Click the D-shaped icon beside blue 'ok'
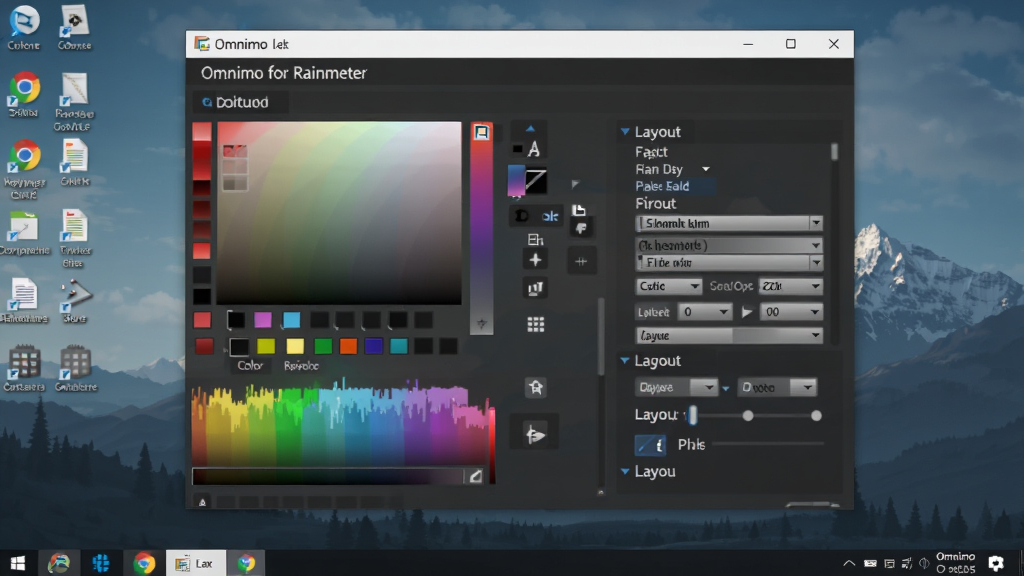Image resolution: width=1024 pixels, height=576 pixels. [522, 216]
